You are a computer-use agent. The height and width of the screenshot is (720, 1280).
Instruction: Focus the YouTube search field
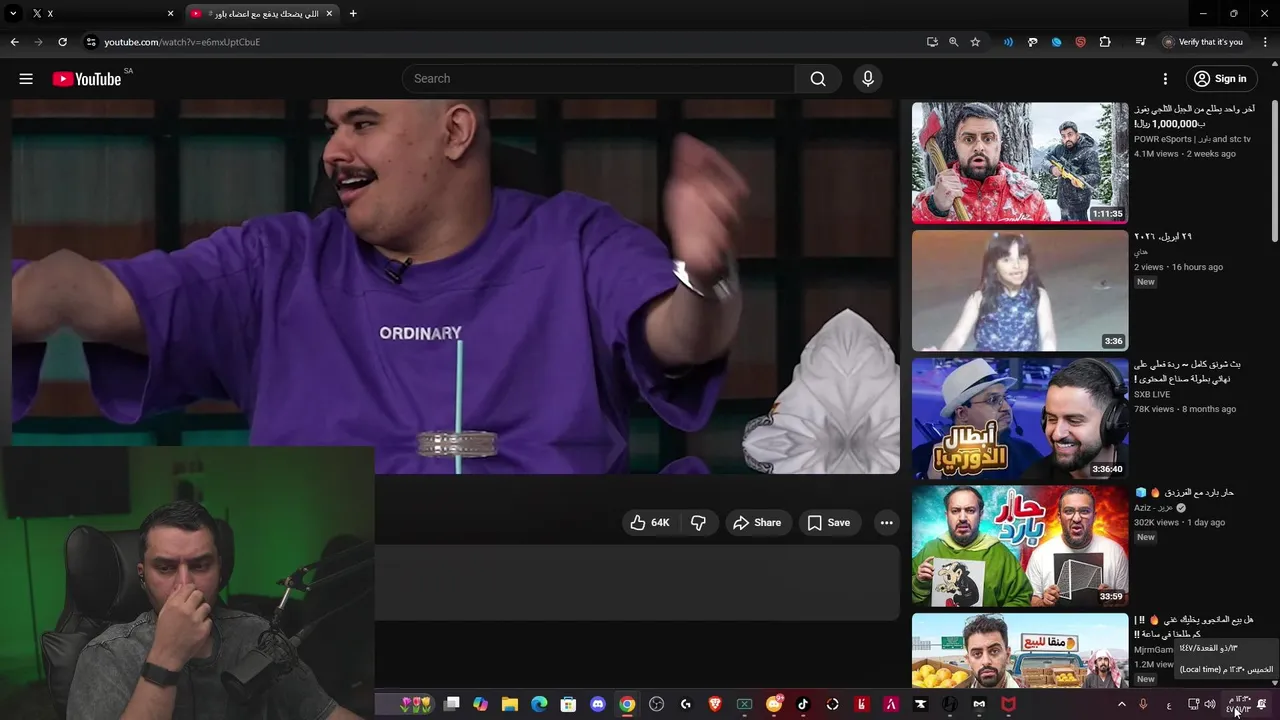tap(598, 79)
